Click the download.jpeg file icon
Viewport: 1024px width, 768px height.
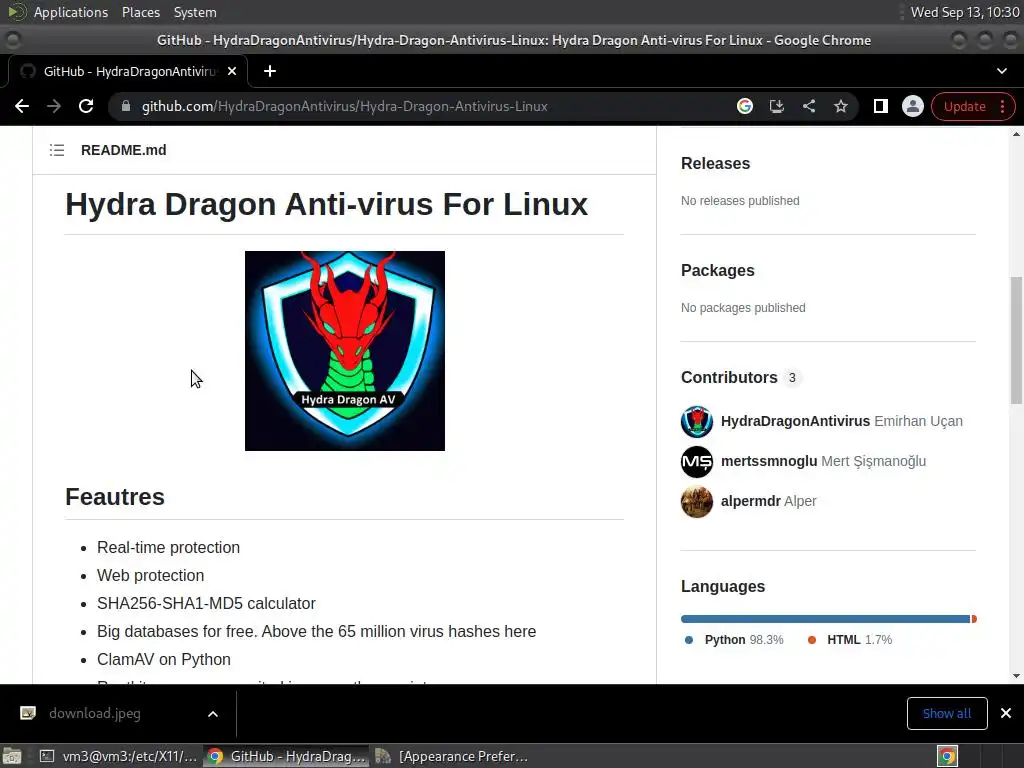pos(28,713)
